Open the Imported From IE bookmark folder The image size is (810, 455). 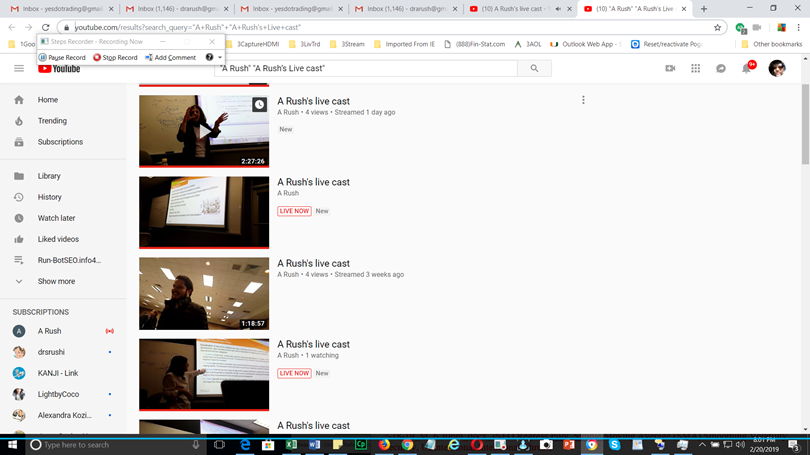[x=404, y=44]
